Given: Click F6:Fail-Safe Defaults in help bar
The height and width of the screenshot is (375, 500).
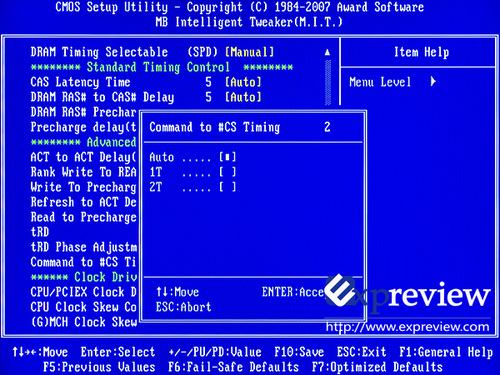Looking at the screenshot, I should click(233, 367).
